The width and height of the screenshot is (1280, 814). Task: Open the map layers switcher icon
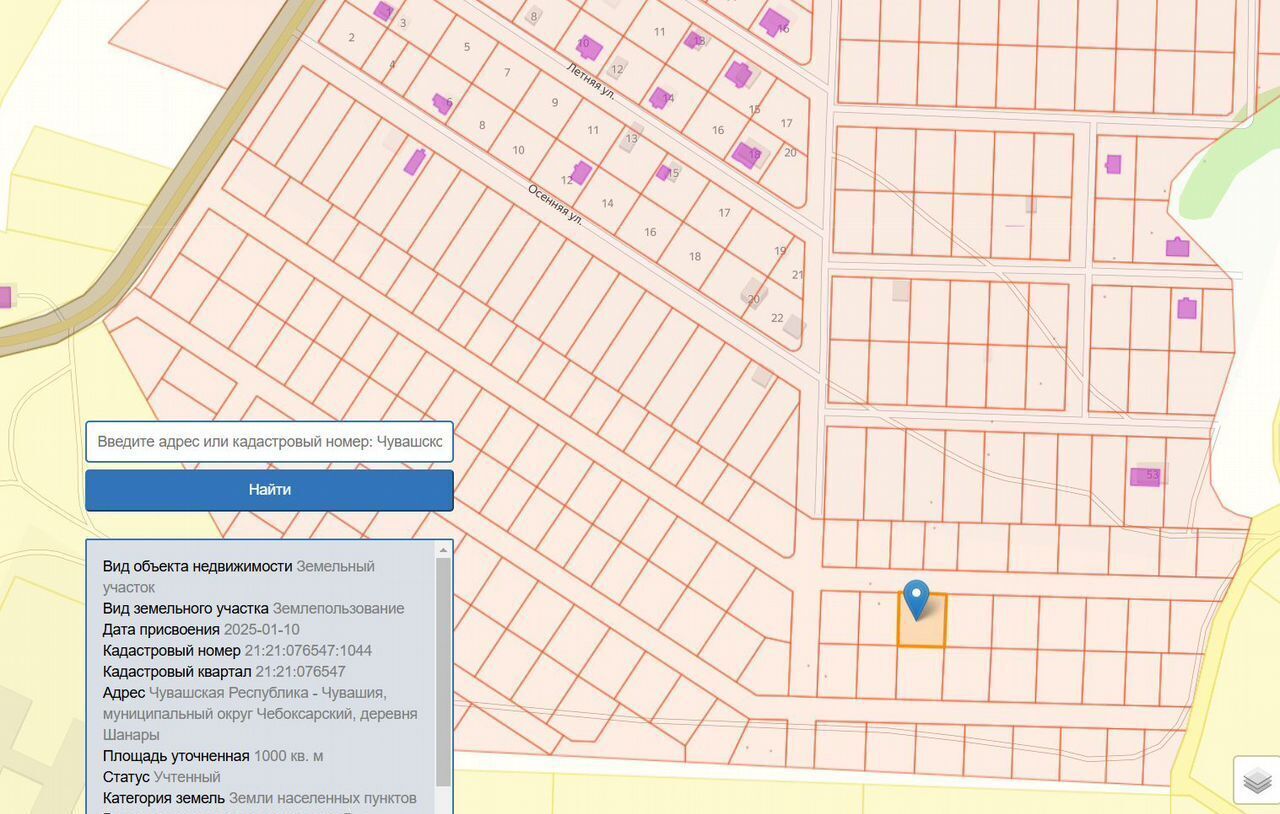tap(1257, 780)
